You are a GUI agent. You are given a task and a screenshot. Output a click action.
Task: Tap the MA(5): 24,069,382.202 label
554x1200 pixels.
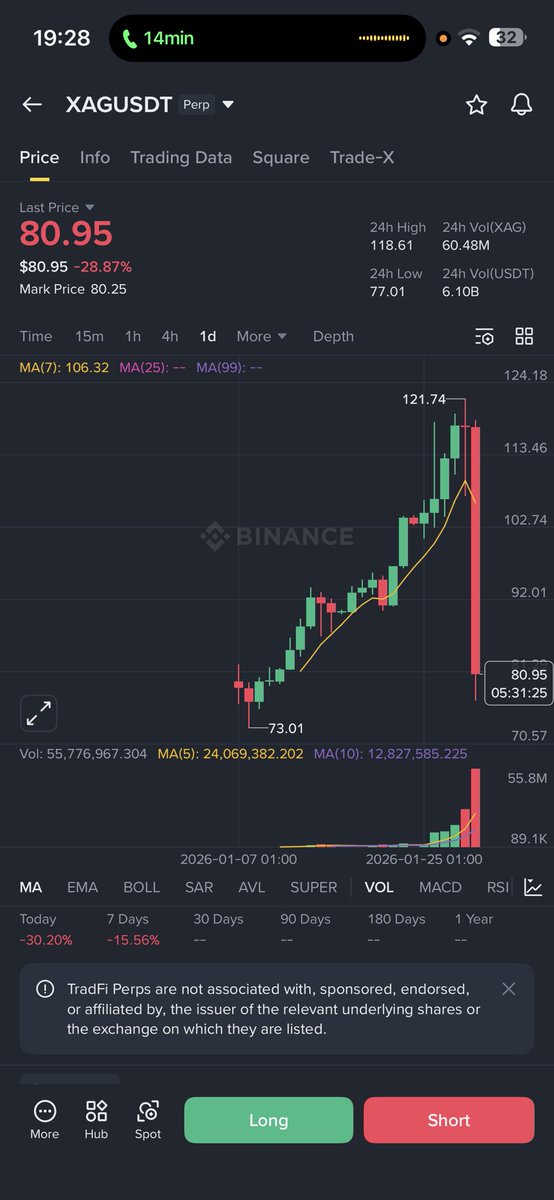click(x=230, y=753)
